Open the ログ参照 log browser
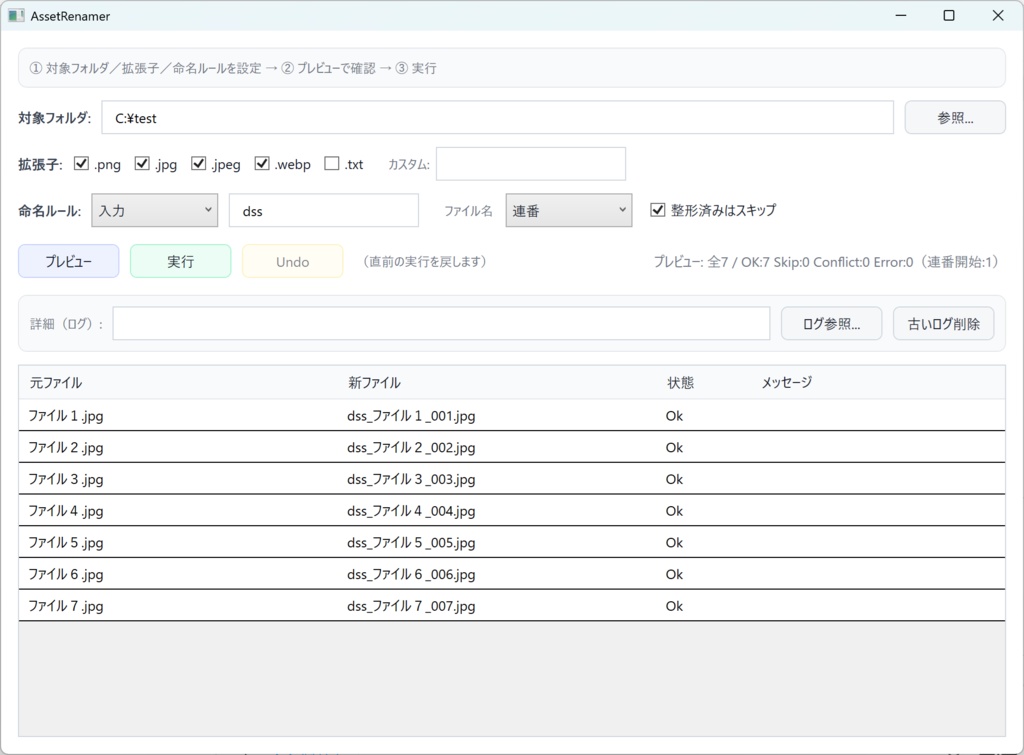 831,323
